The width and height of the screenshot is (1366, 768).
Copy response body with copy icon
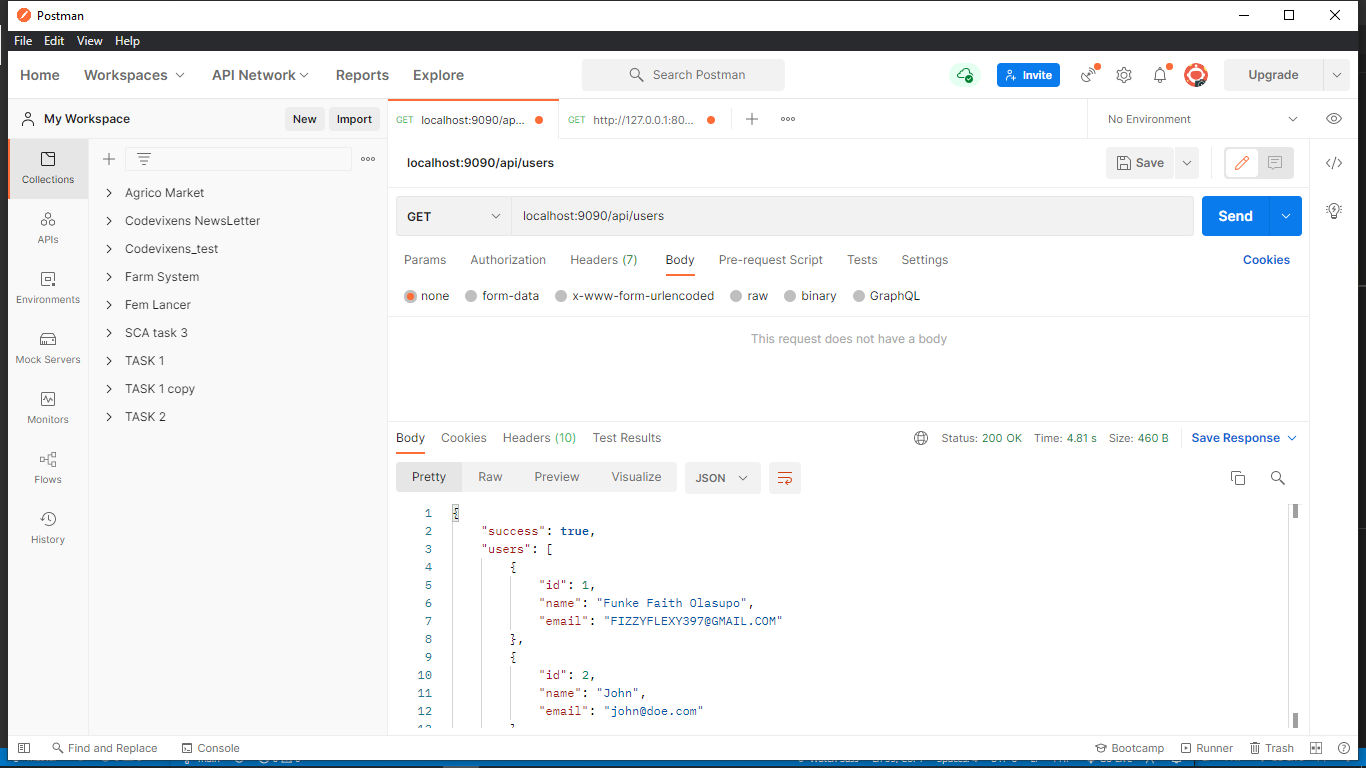click(x=1237, y=478)
